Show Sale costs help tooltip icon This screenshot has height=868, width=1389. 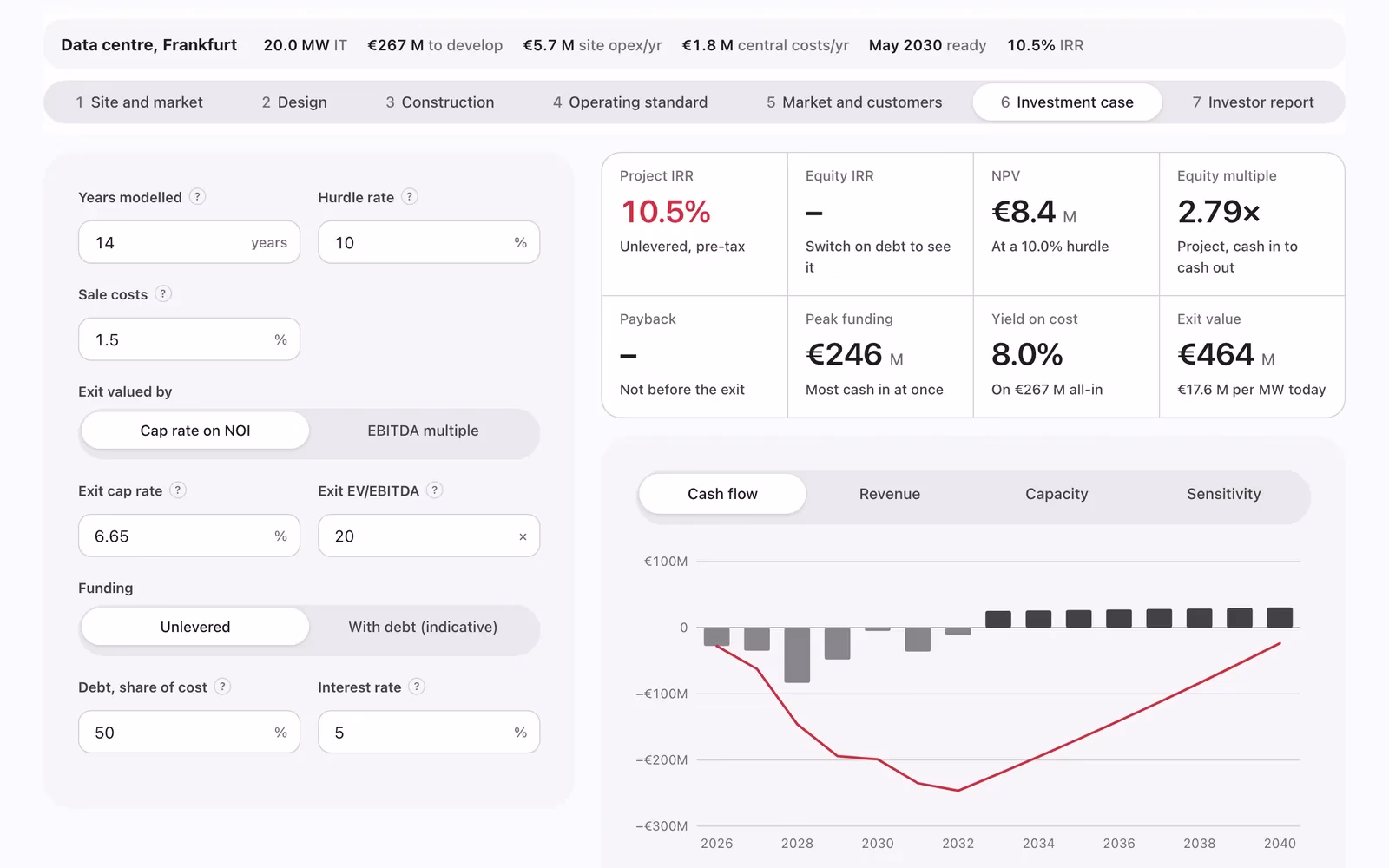coord(162,294)
